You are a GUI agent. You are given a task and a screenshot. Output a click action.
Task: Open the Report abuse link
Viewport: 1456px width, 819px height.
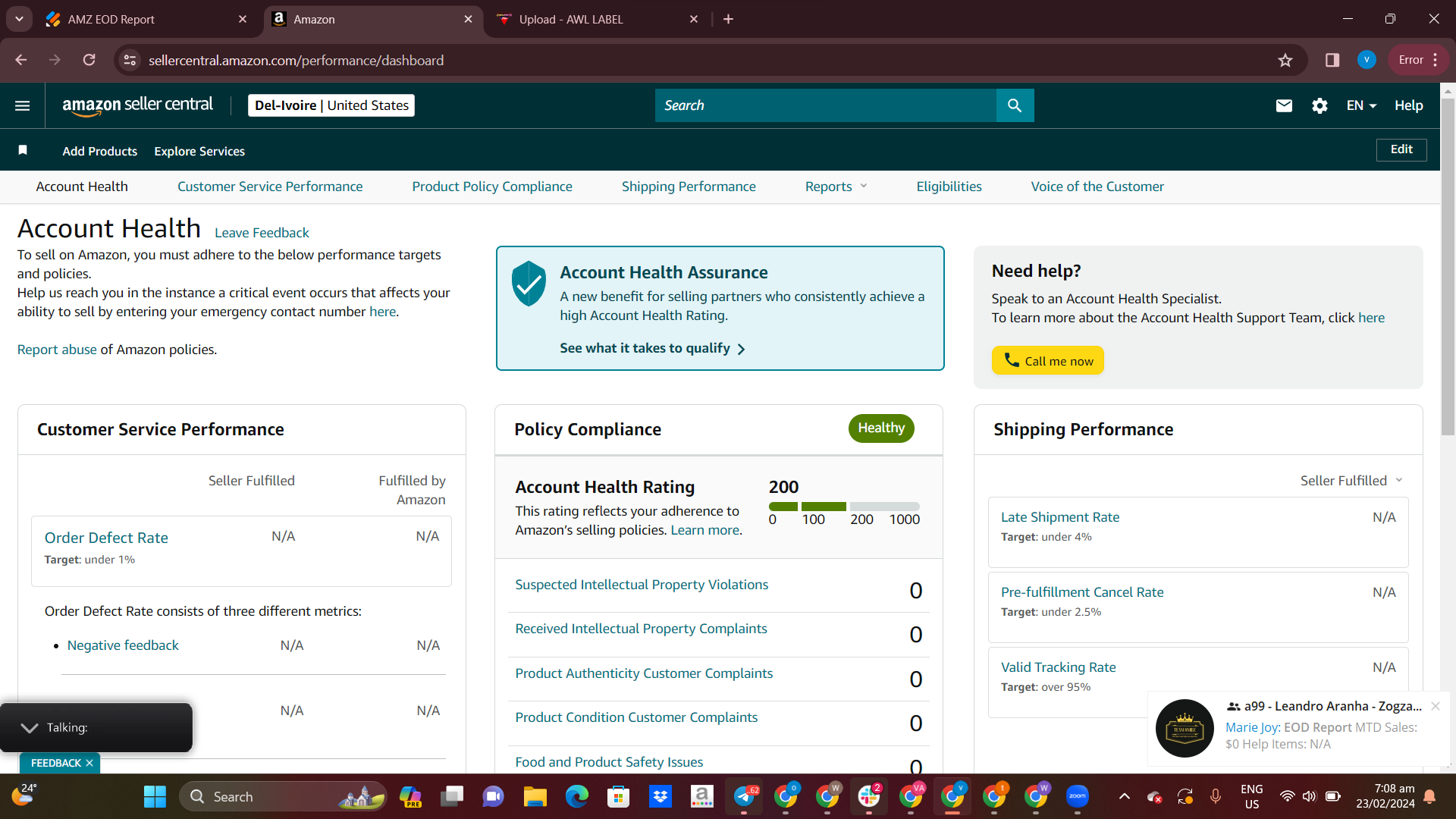tap(57, 350)
